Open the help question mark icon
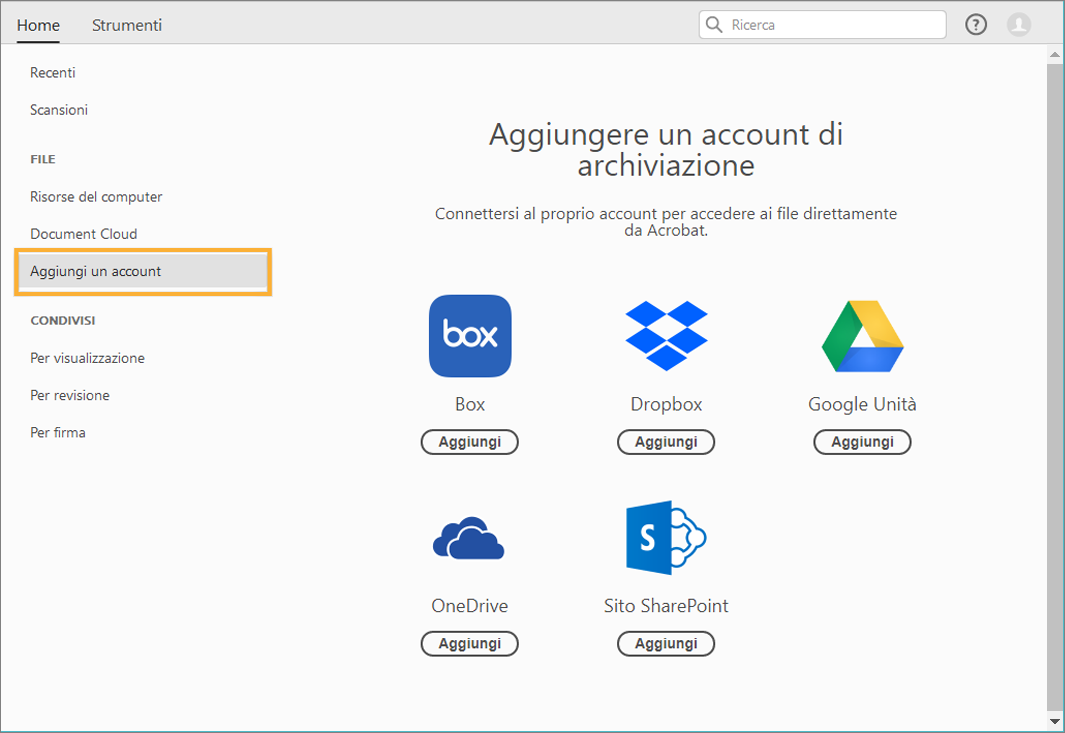Screen dimensions: 1065x733 [x=976, y=25]
